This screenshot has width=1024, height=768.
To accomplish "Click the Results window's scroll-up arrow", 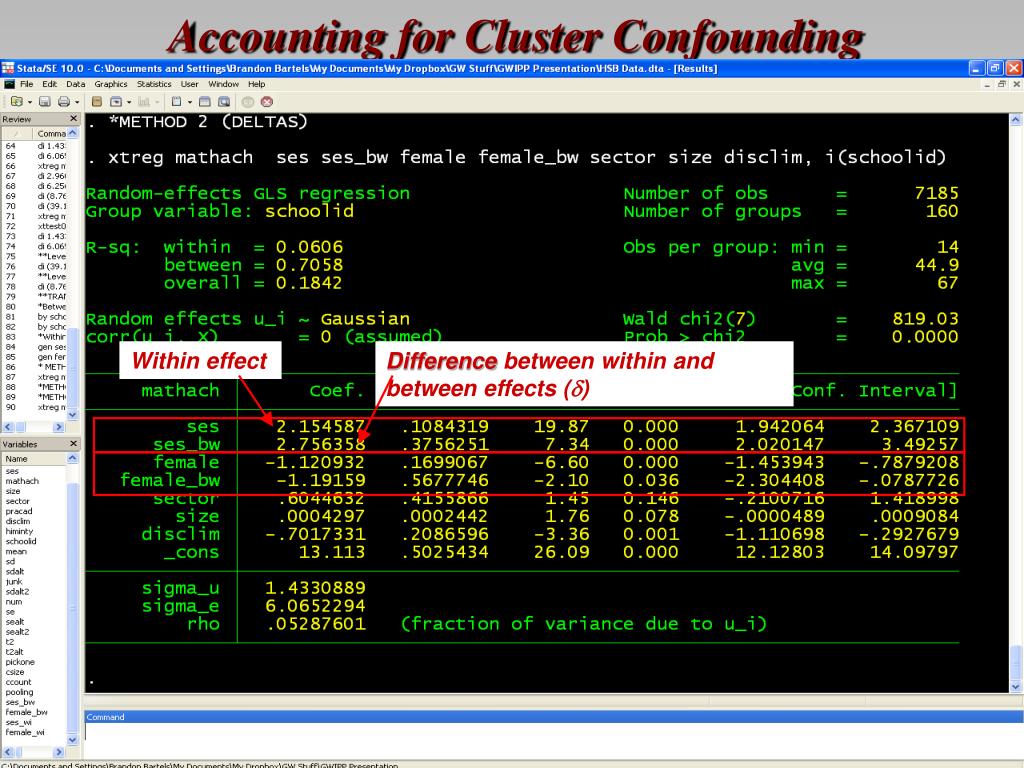I will pos(1016,120).
